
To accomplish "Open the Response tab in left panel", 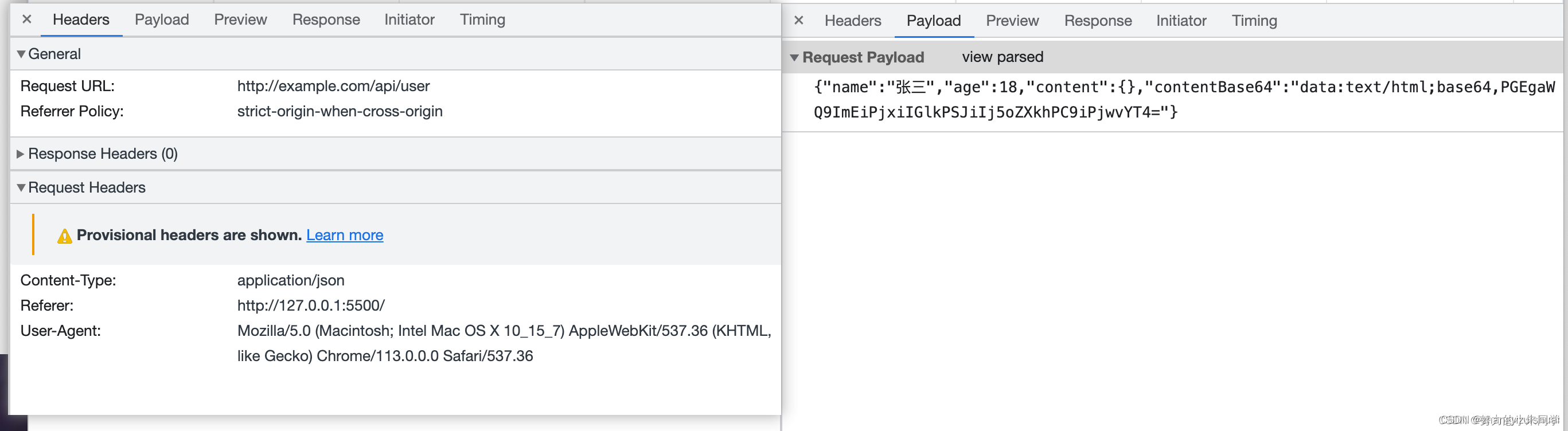I will (326, 19).
